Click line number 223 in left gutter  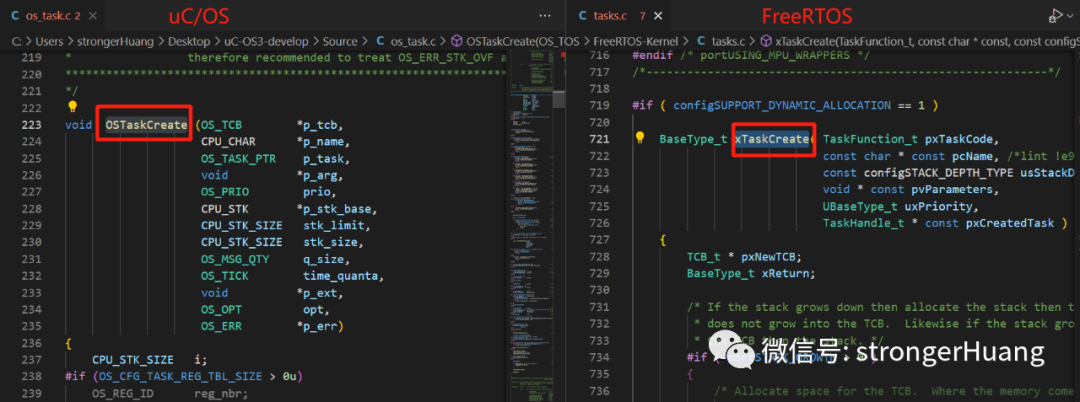(x=32, y=125)
